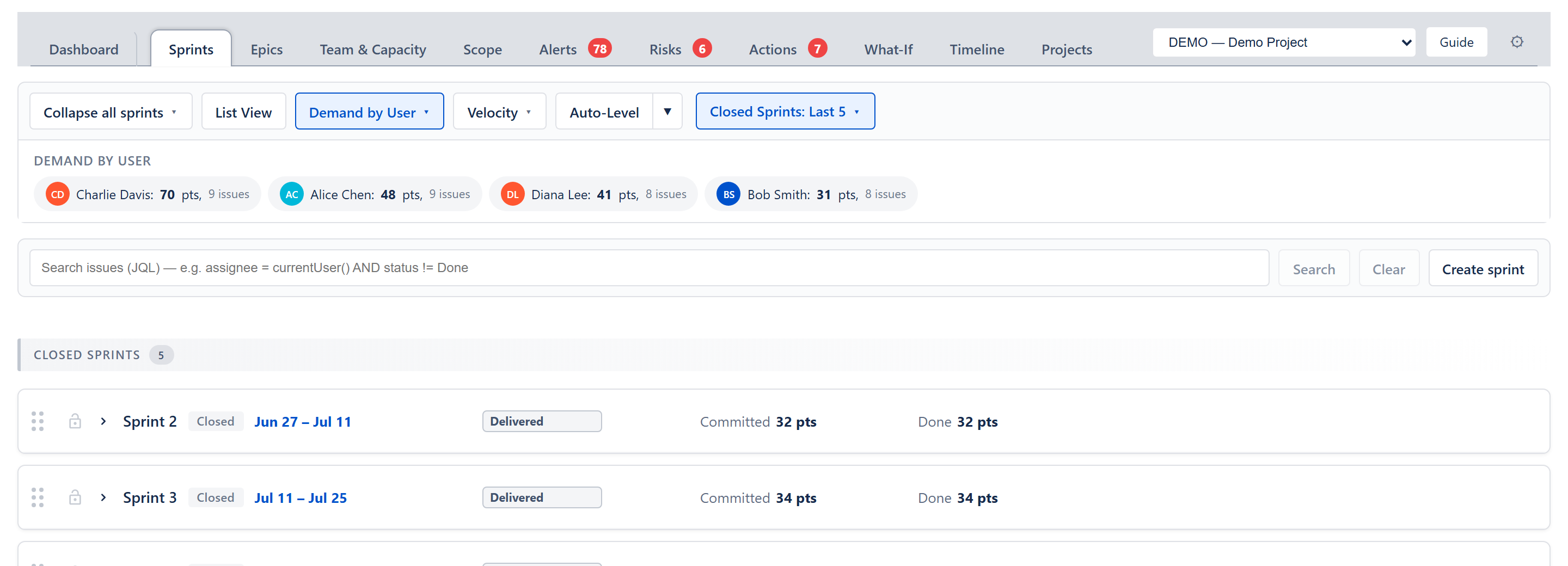Open Collapse all sprints dropdown
The image size is (1568, 566).
tap(111, 112)
